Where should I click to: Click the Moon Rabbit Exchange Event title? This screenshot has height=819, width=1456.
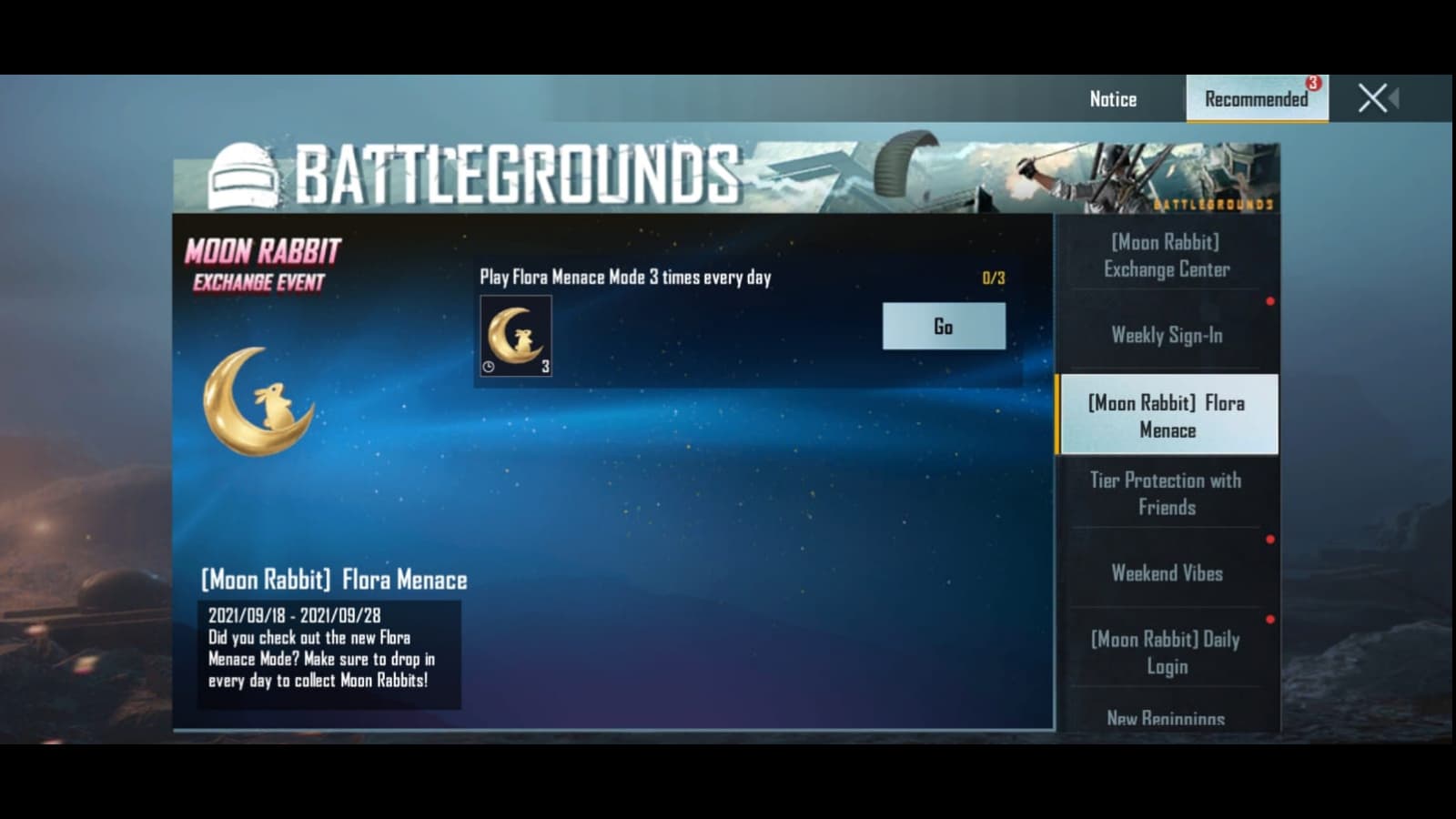(x=263, y=265)
